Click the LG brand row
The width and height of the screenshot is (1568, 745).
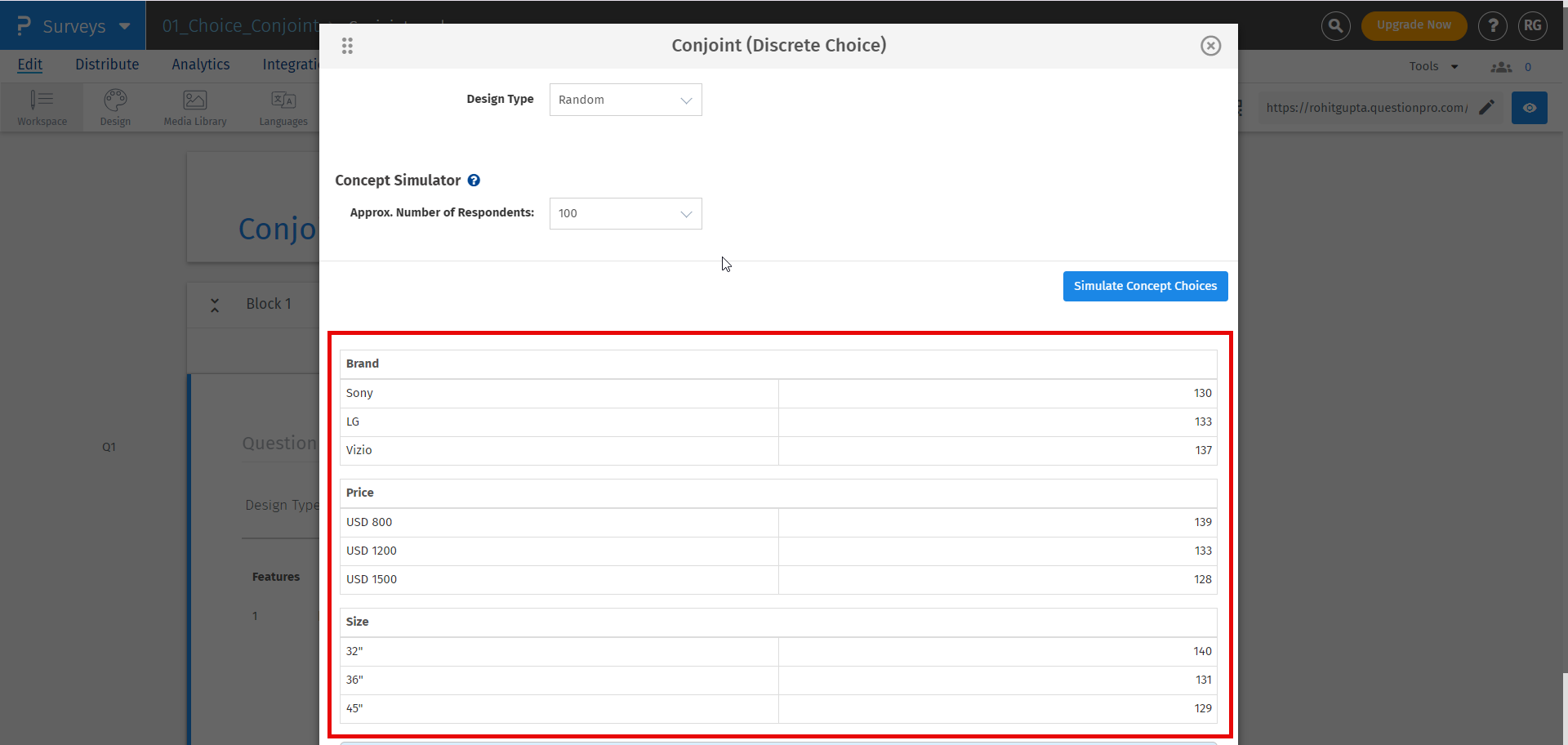pyautogui.click(x=778, y=422)
